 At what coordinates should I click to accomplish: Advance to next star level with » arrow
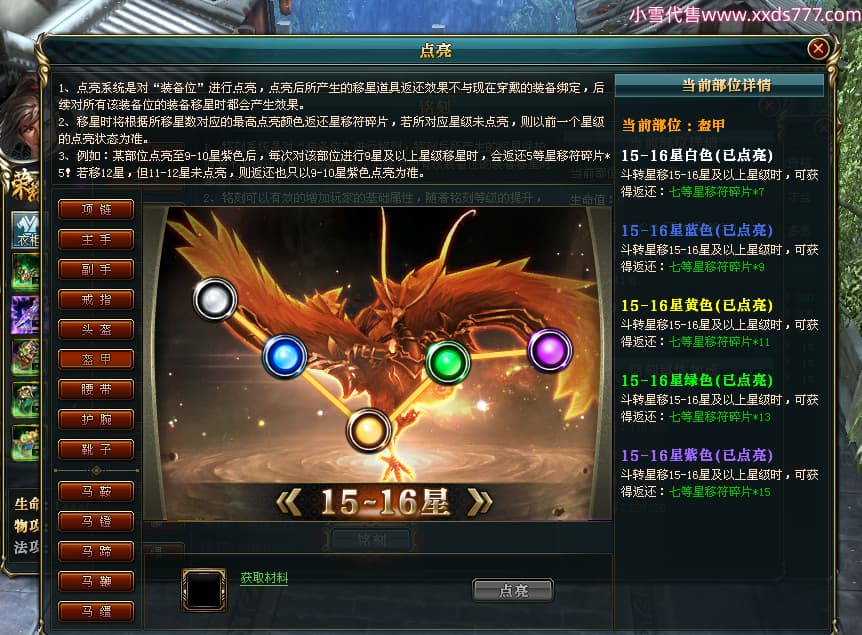click(479, 502)
